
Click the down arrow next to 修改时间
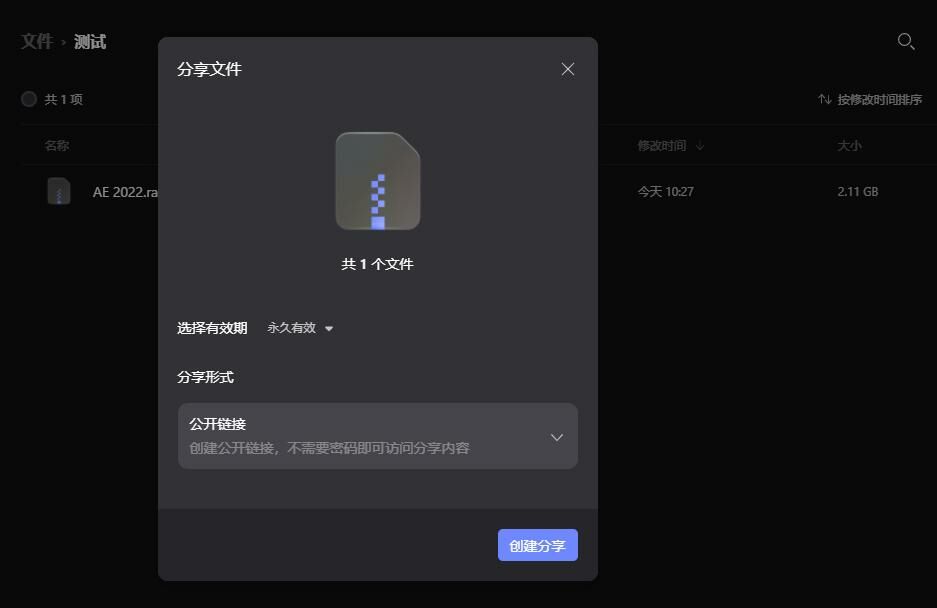click(700, 146)
